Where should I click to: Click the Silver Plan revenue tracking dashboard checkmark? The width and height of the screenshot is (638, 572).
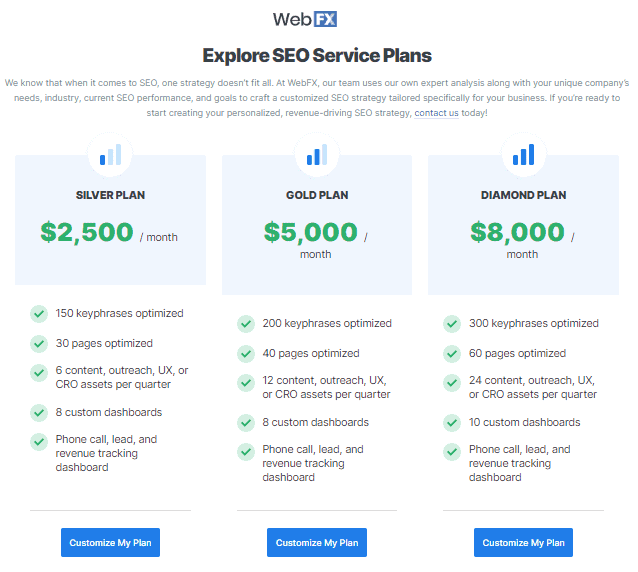[39, 441]
